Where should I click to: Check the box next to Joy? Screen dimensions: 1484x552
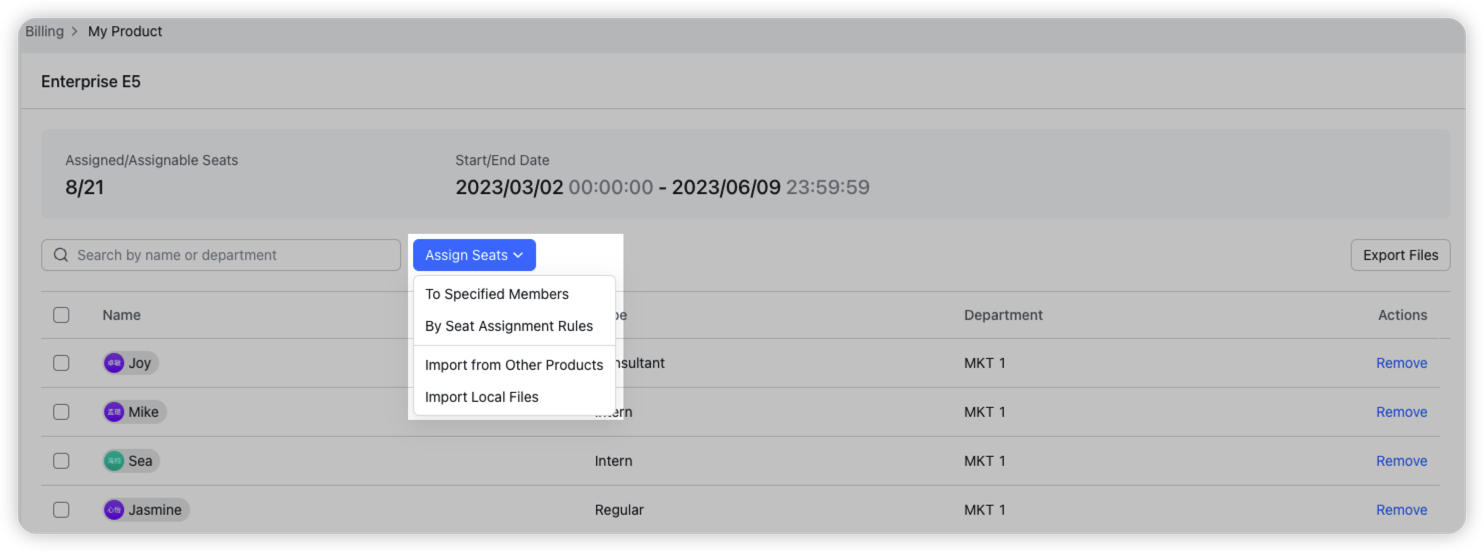tap(61, 363)
